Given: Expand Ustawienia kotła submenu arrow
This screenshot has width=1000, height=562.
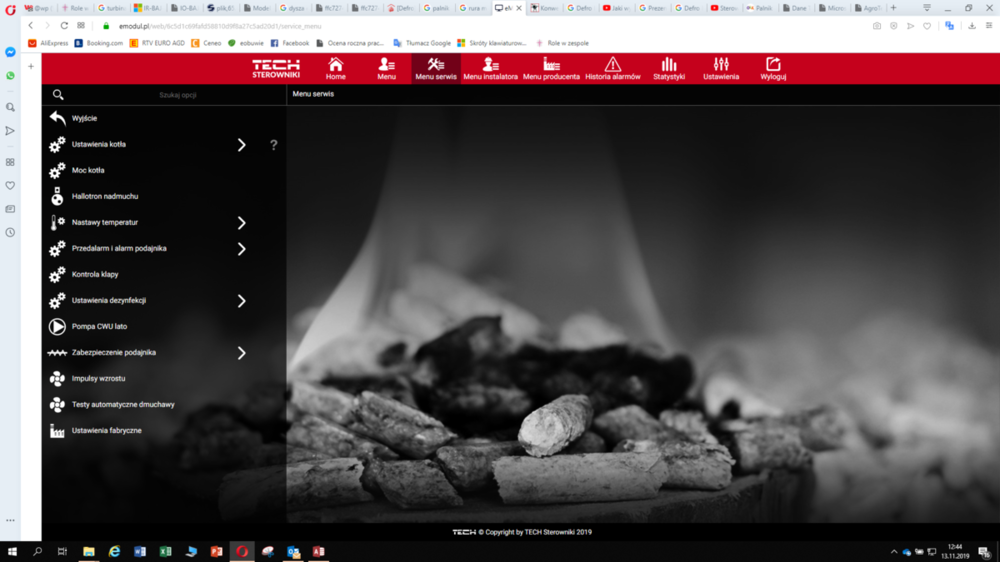Looking at the screenshot, I should (x=241, y=145).
